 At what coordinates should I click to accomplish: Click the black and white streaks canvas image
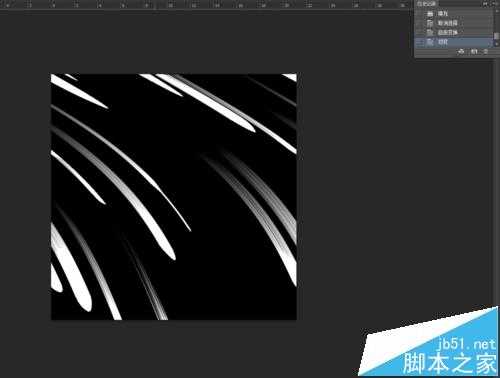174,197
